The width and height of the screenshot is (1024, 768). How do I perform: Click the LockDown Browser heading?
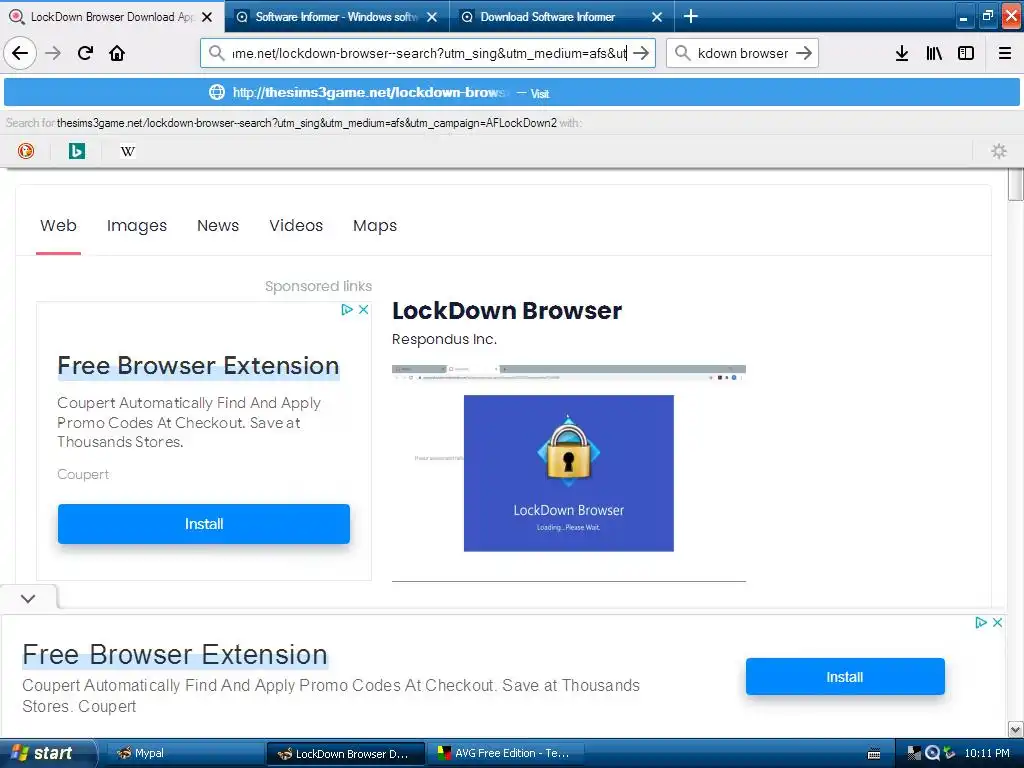507,311
